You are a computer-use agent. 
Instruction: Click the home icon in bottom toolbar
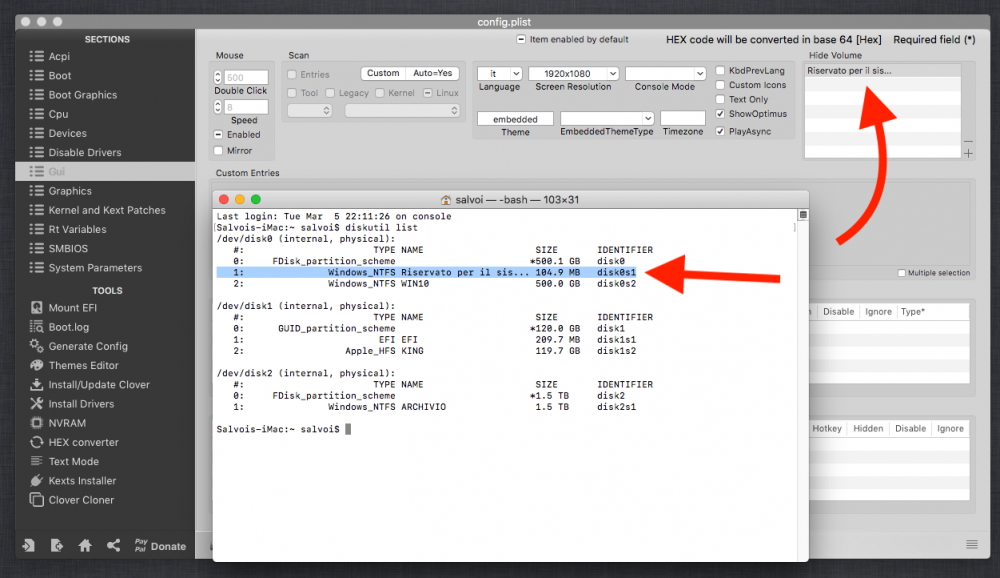point(85,545)
